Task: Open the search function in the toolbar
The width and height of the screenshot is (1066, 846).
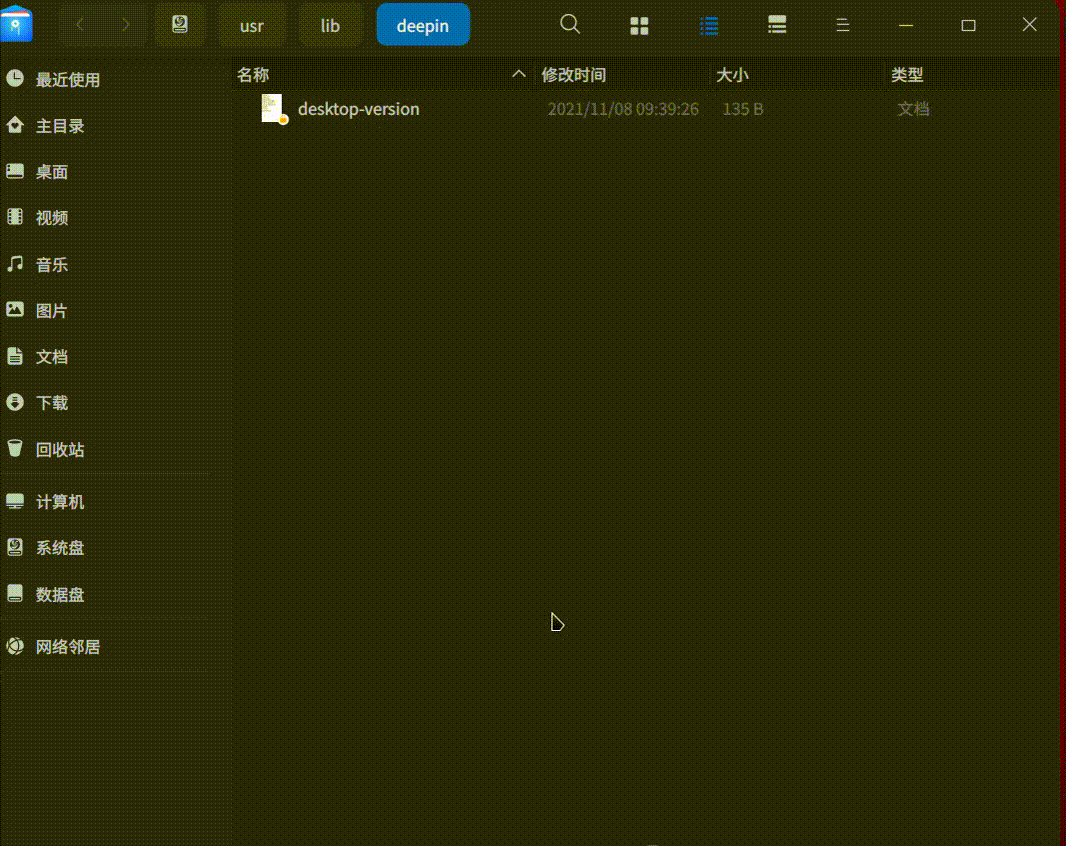Action: coord(570,24)
